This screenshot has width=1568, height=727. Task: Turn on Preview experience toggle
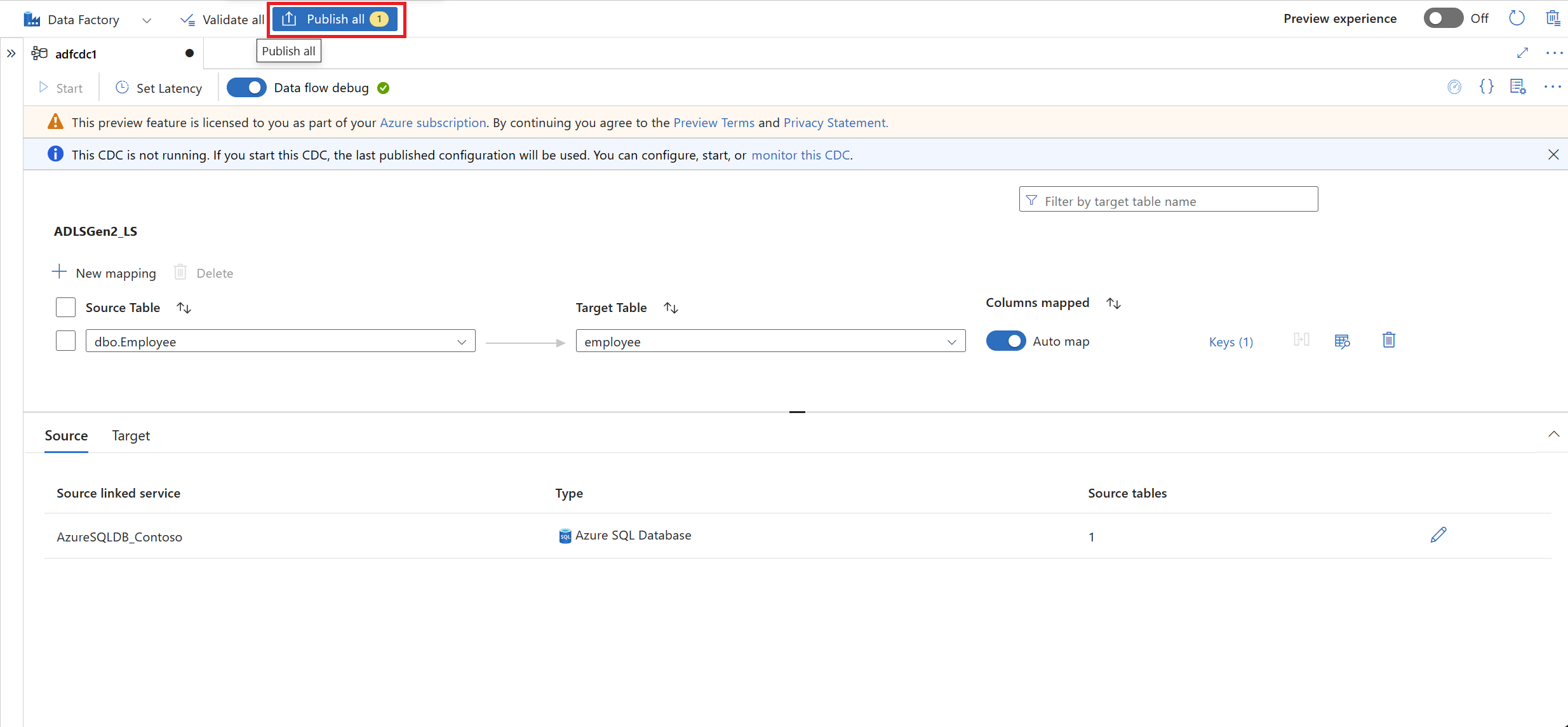[1443, 18]
